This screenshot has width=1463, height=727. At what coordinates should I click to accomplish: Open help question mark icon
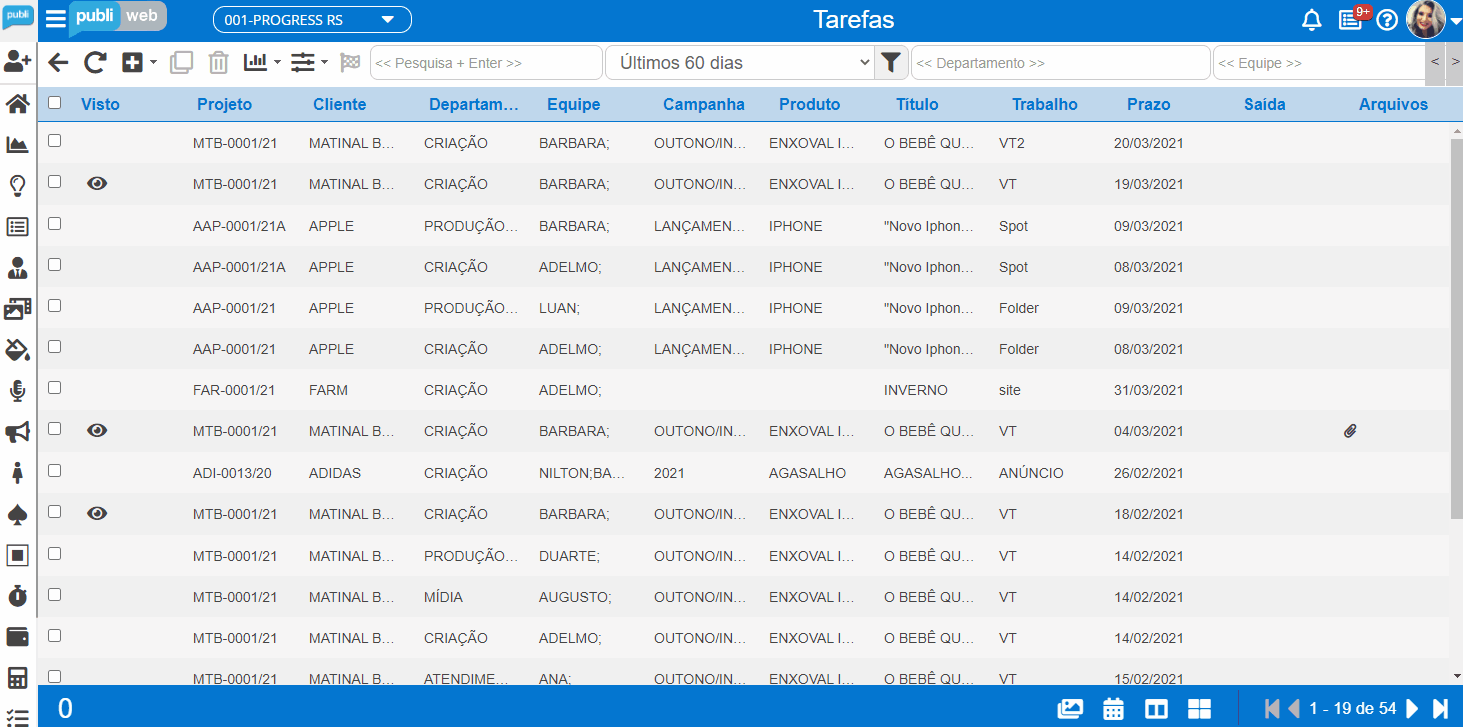1387,20
